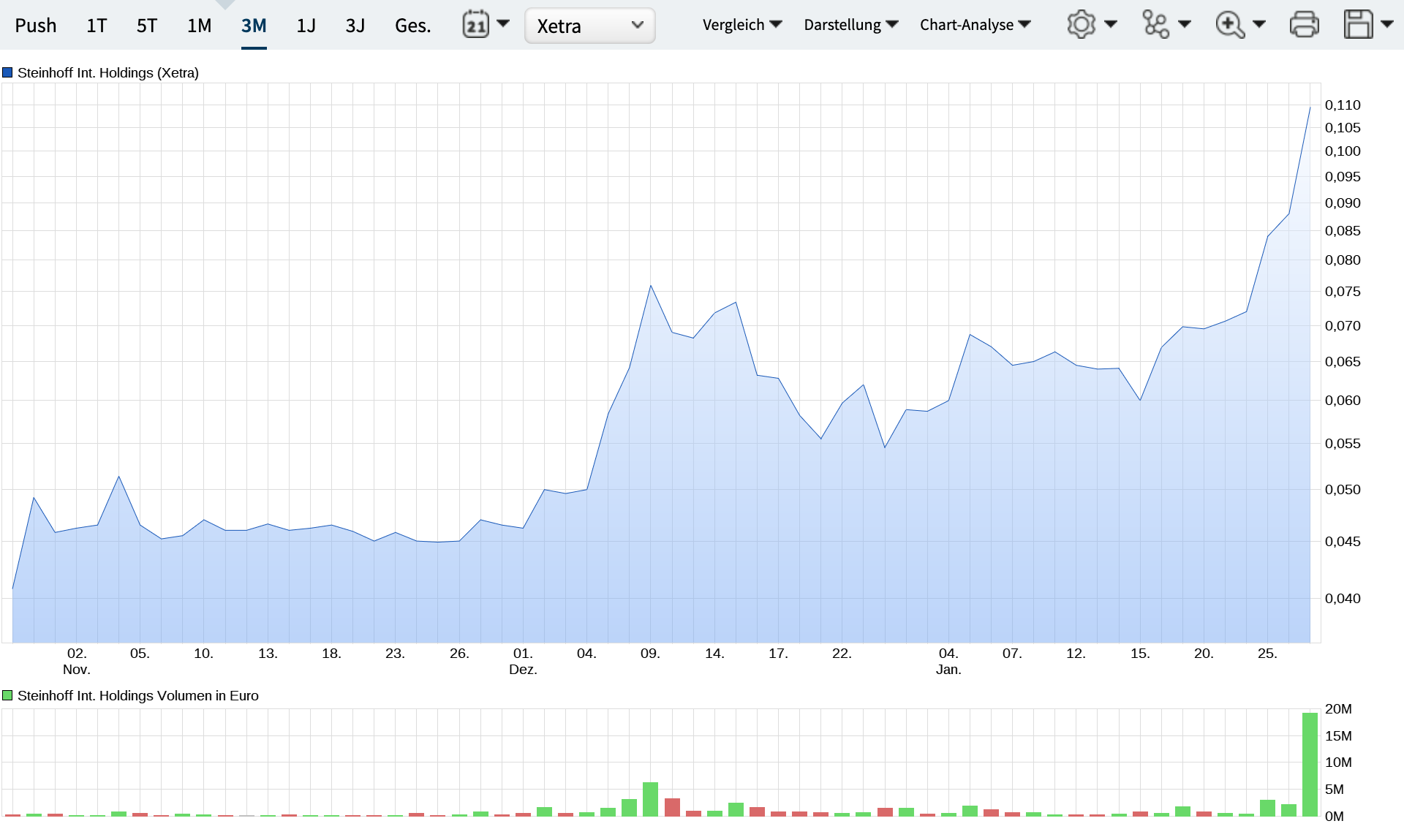Click the chart settings gear icon
Viewport: 1404px width, 840px height.
point(1081,24)
